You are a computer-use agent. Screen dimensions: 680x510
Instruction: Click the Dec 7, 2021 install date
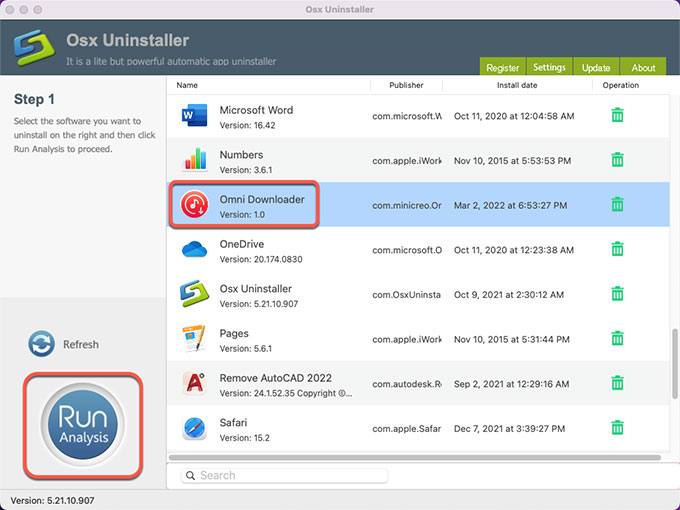pyautogui.click(x=509, y=429)
